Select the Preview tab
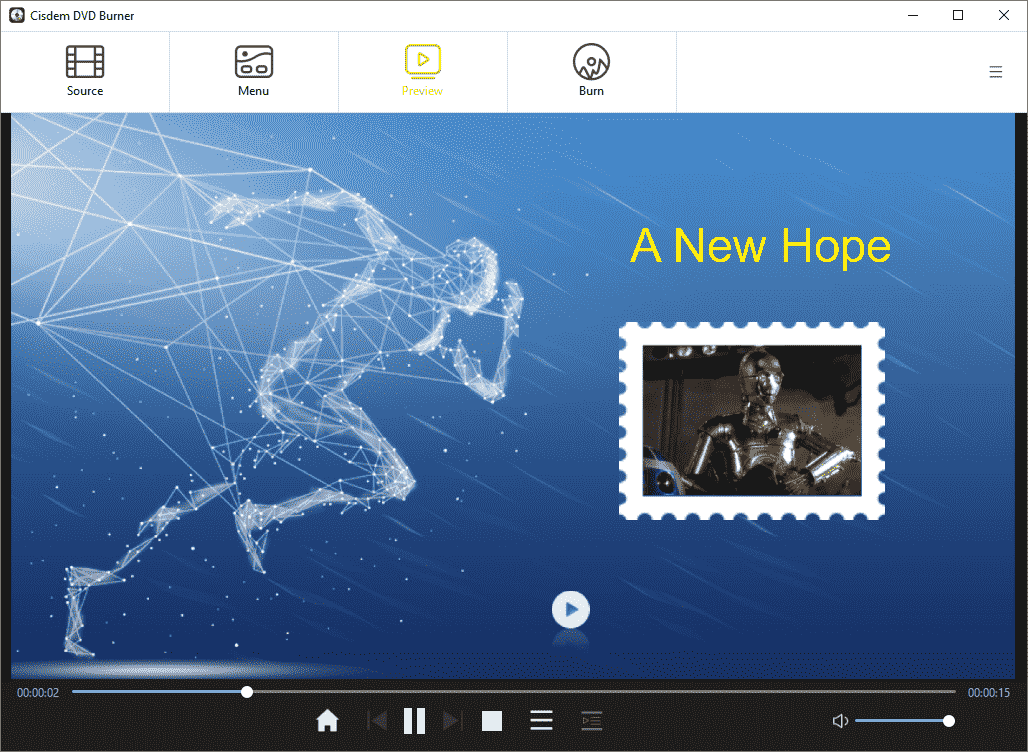The height and width of the screenshot is (752, 1028). [x=422, y=71]
